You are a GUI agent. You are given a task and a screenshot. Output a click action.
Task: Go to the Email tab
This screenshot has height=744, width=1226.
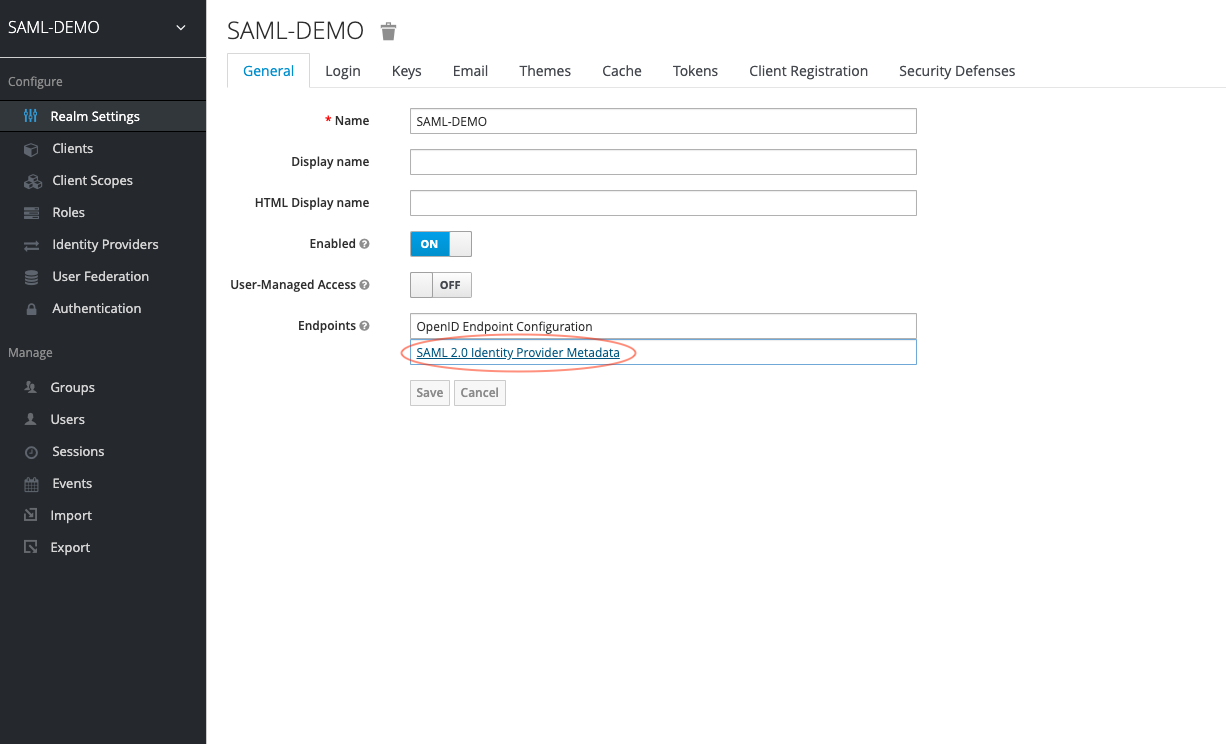(470, 71)
